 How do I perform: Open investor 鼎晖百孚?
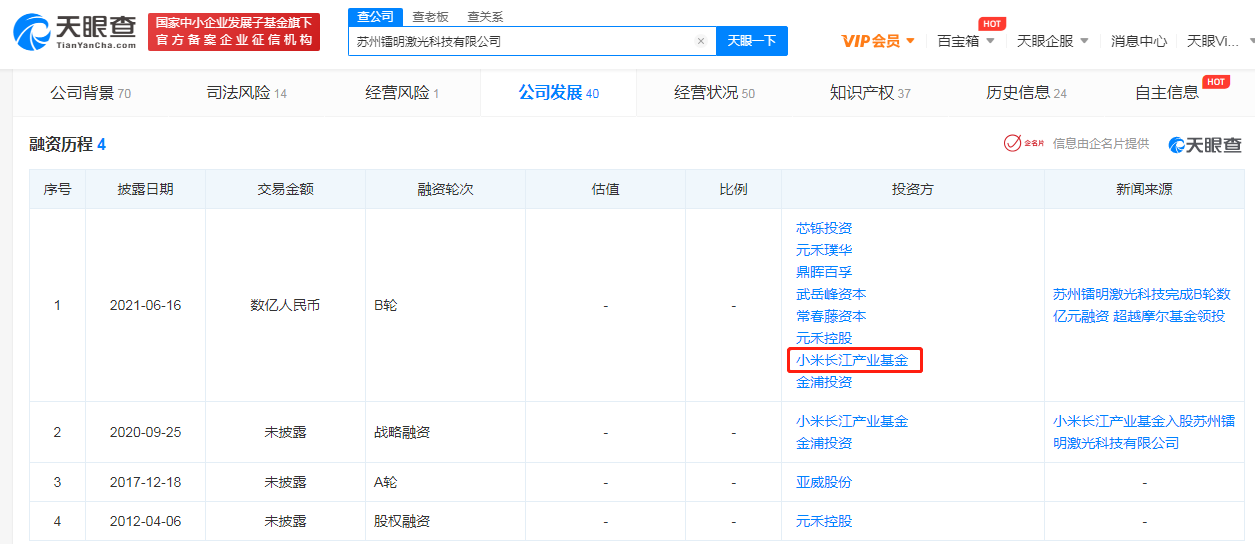click(x=824, y=272)
